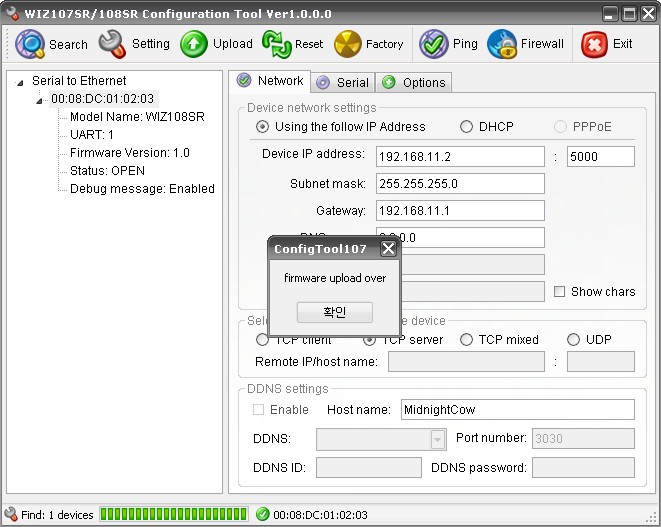Image resolution: width=661 pixels, height=527 pixels.
Task: Switch to the Network tab
Action: [x=270, y=80]
